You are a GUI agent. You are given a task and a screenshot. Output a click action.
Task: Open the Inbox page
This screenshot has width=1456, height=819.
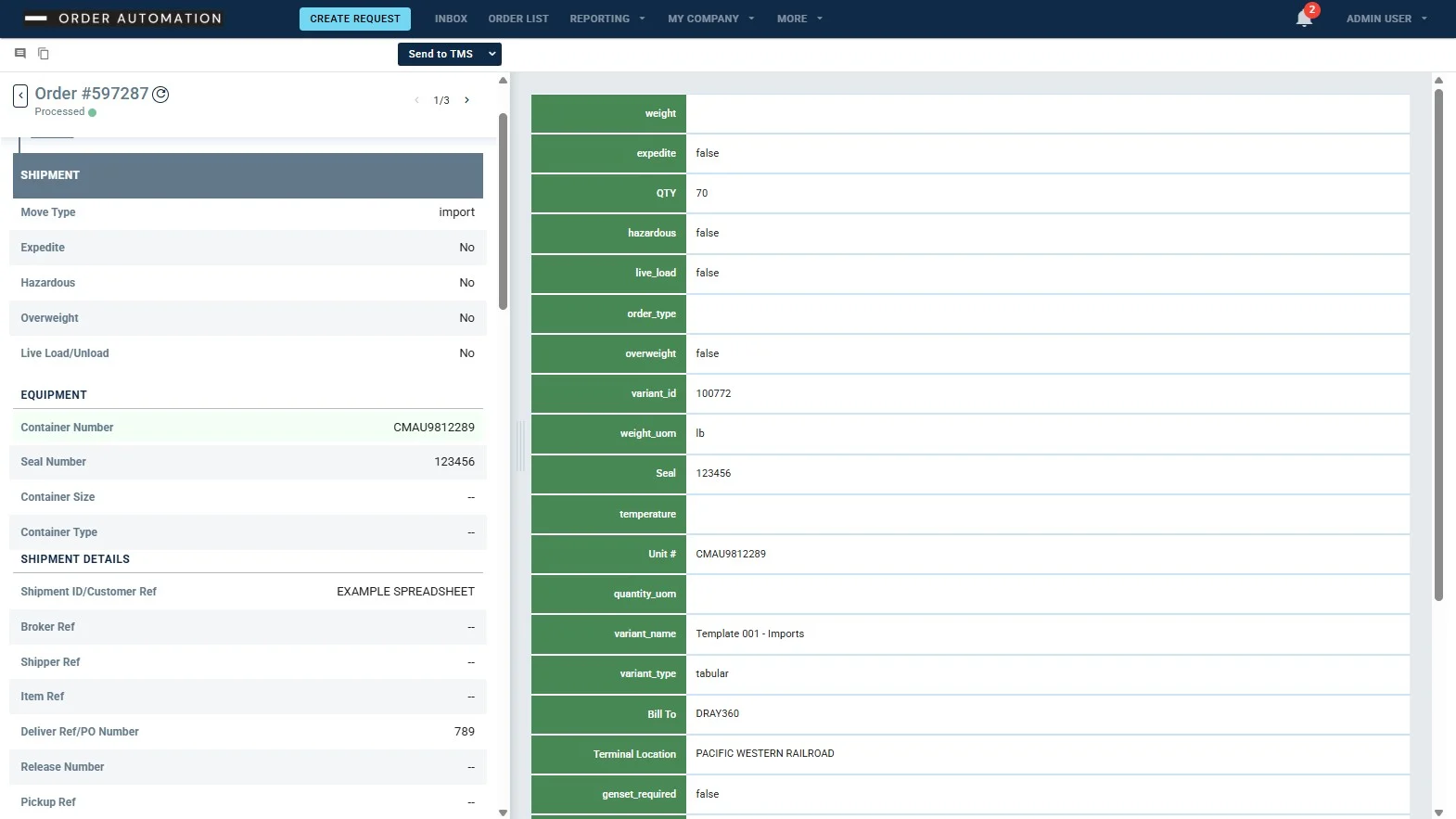tap(451, 19)
